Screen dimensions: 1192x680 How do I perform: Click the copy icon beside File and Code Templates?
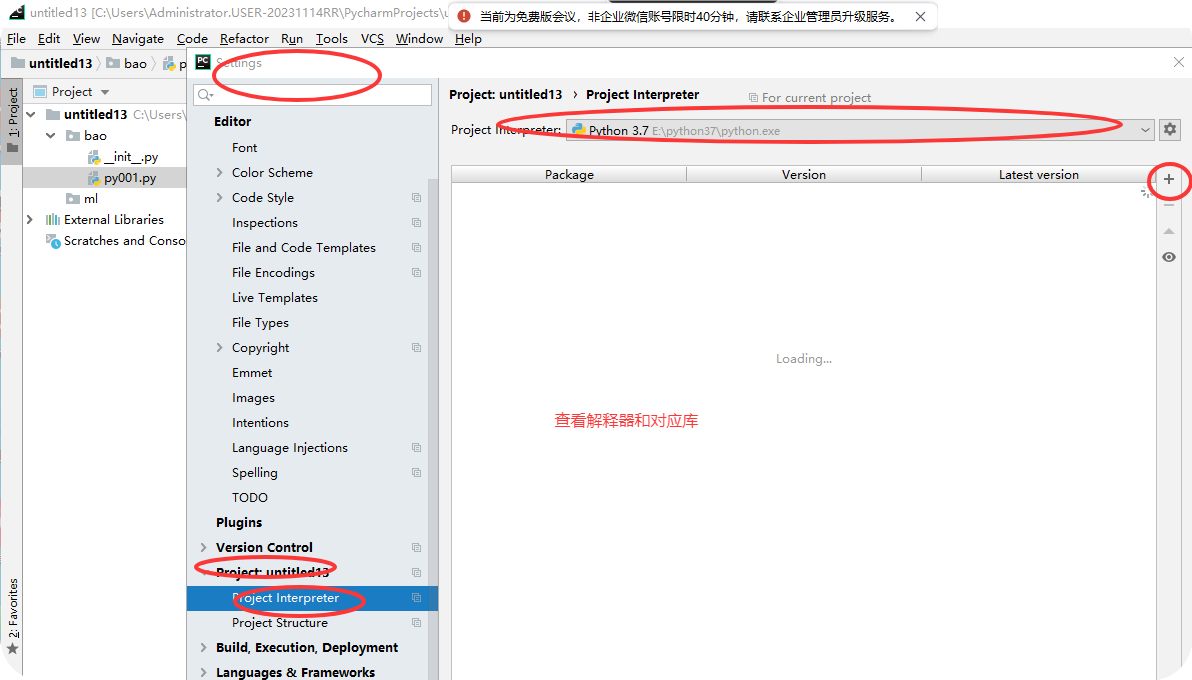click(x=417, y=248)
